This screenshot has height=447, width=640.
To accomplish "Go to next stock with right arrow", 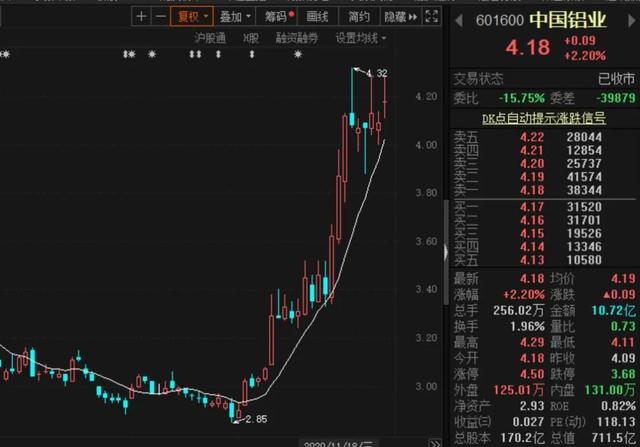I will [631, 20].
